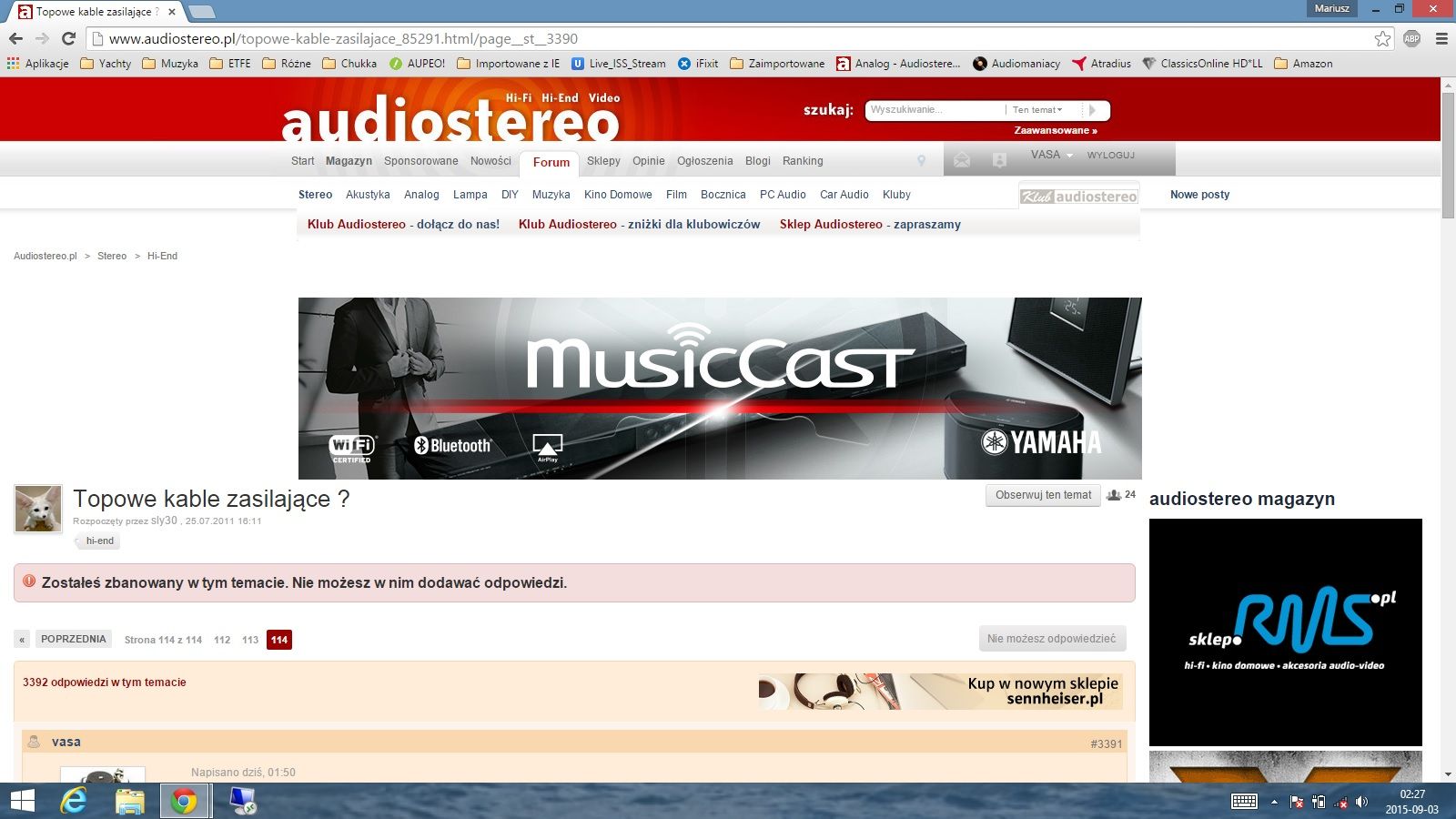Open the AUPEO! bookmark
Screen dimensions: 1456x819
[417, 64]
